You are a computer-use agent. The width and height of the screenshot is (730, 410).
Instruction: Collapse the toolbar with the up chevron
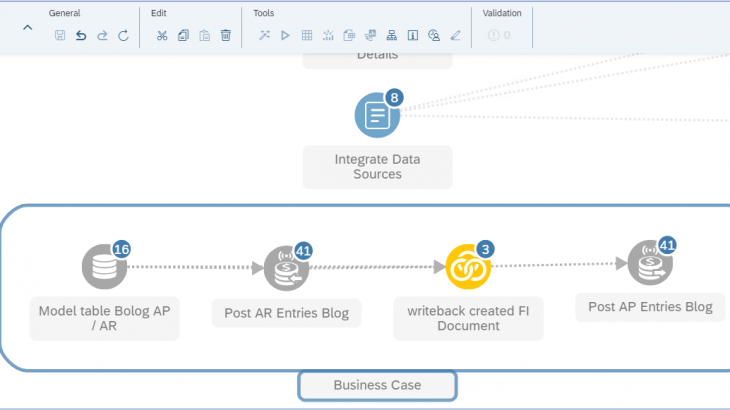point(27,28)
